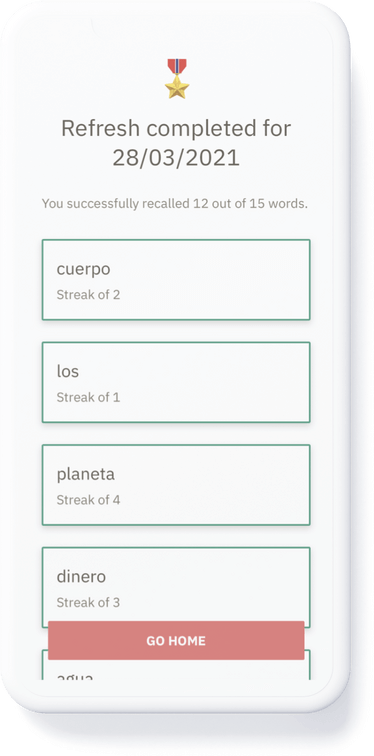Viewport: 374px width, 756px height.
Task: Select the partially hidden agua card
Action: 176,670
